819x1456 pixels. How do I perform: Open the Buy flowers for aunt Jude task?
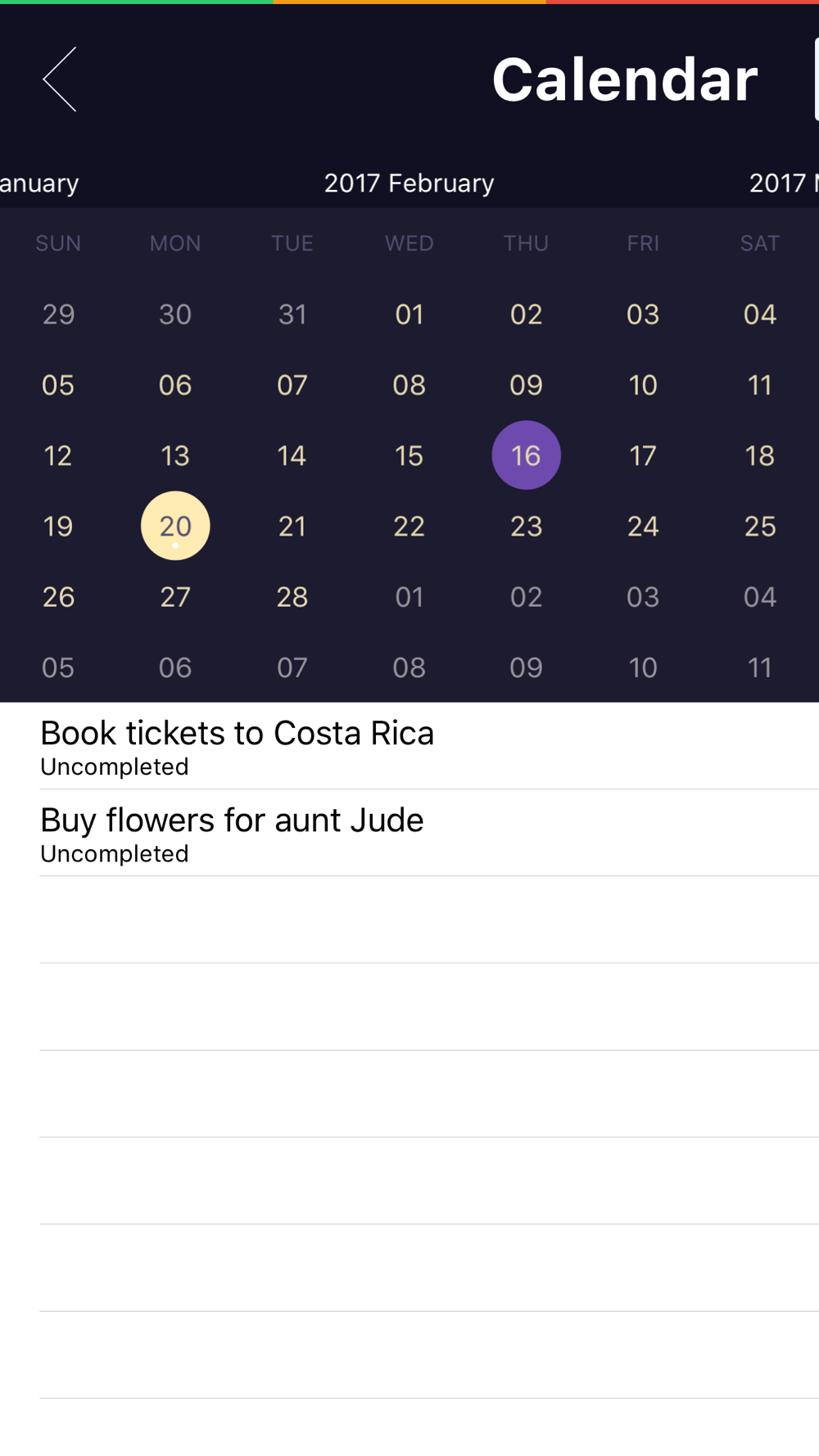(x=232, y=833)
